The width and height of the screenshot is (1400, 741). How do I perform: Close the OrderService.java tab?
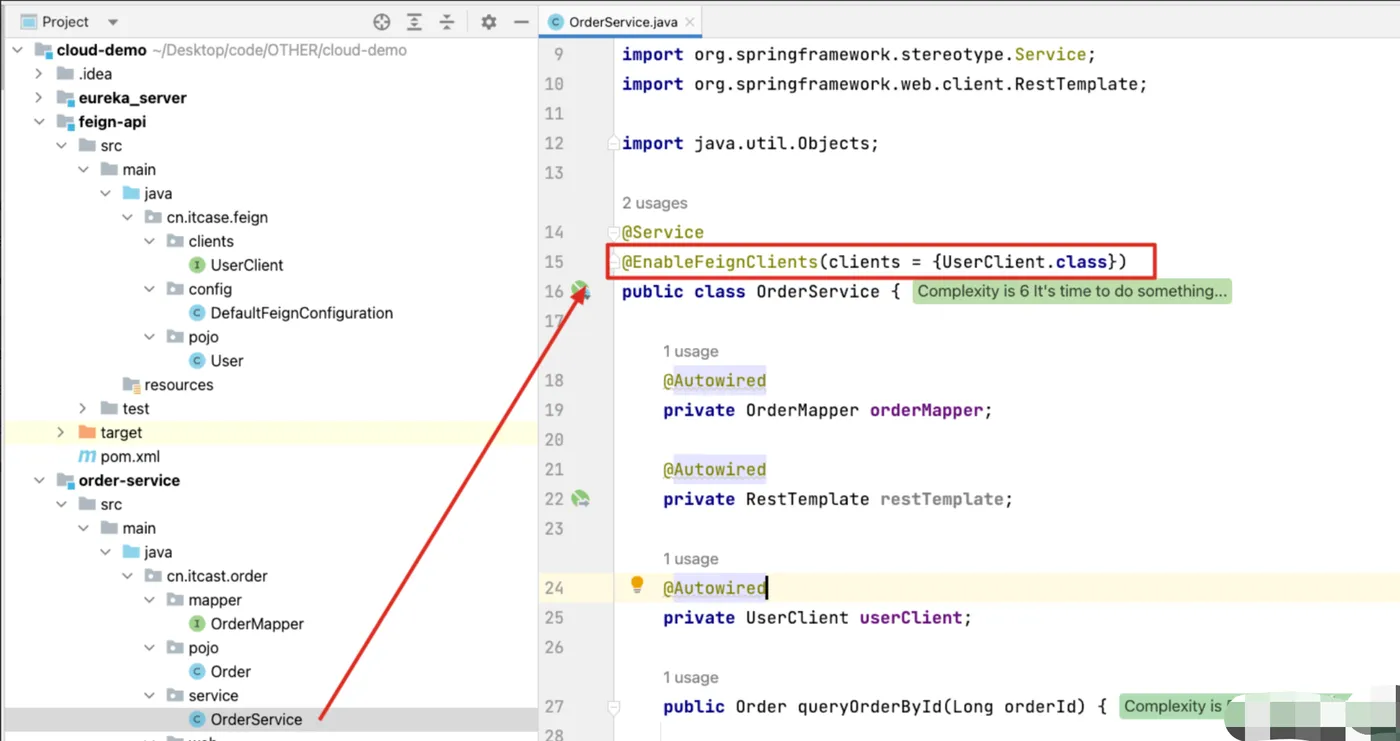[690, 22]
